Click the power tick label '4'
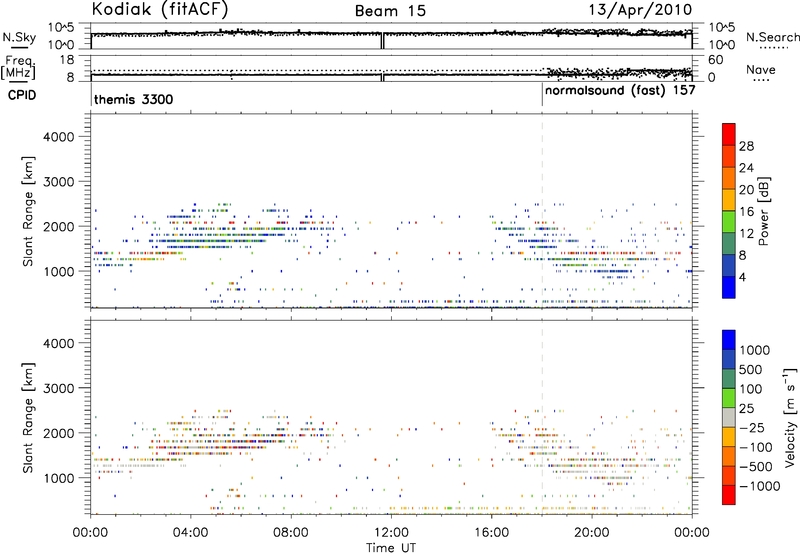 point(742,277)
